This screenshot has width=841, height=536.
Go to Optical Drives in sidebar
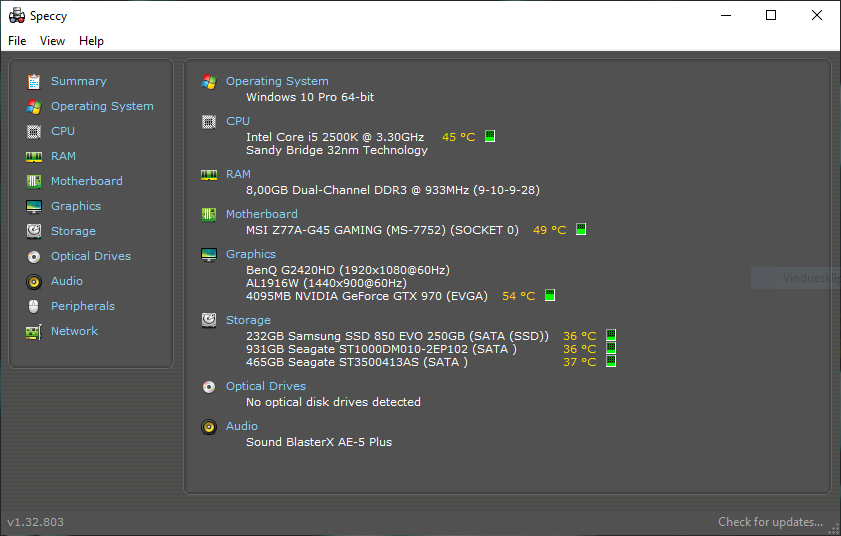tap(91, 256)
